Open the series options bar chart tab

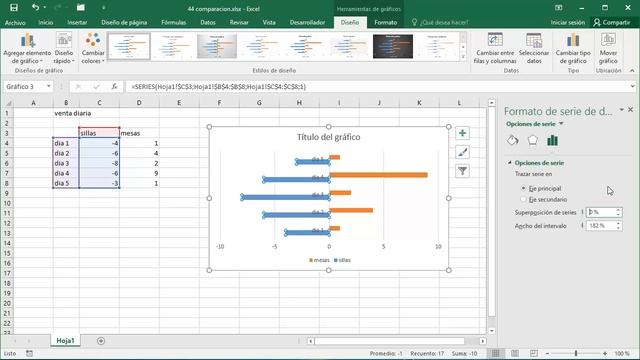click(x=552, y=140)
